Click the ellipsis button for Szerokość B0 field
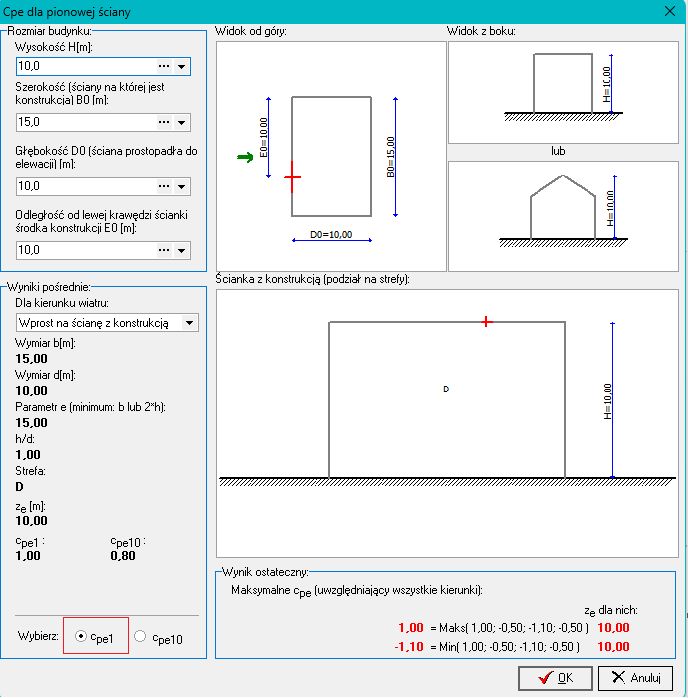The image size is (688, 698). pos(164,122)
